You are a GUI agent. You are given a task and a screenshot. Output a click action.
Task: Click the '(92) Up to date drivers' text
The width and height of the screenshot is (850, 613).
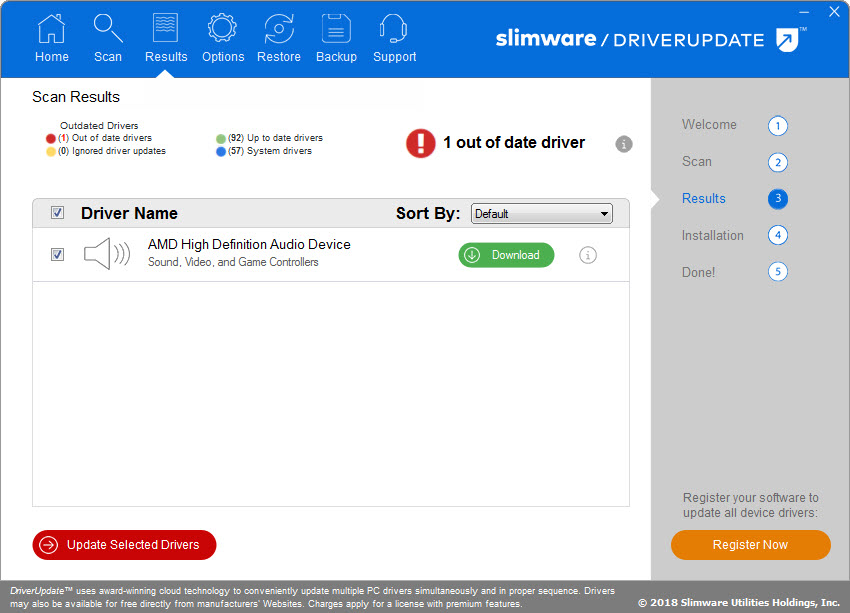pos(275,138)
